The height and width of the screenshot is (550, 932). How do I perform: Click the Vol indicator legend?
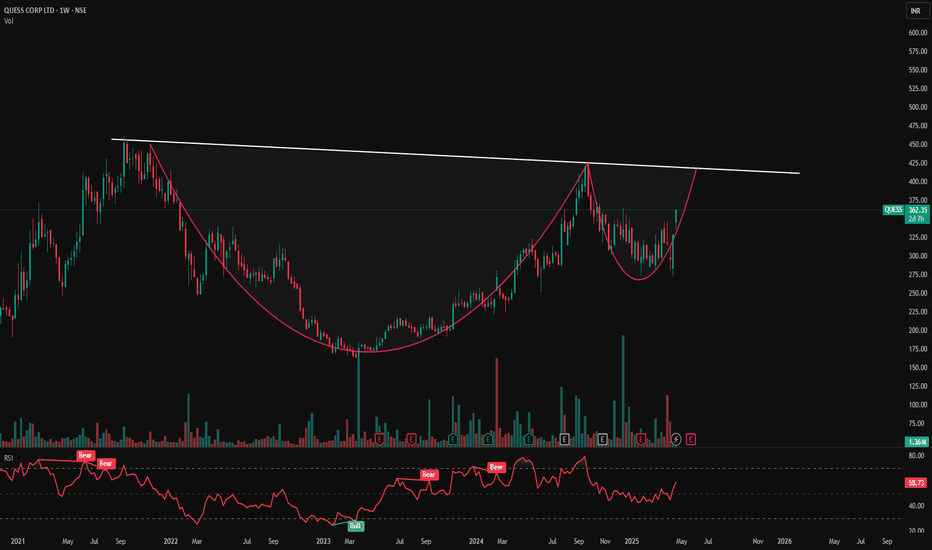8,21
